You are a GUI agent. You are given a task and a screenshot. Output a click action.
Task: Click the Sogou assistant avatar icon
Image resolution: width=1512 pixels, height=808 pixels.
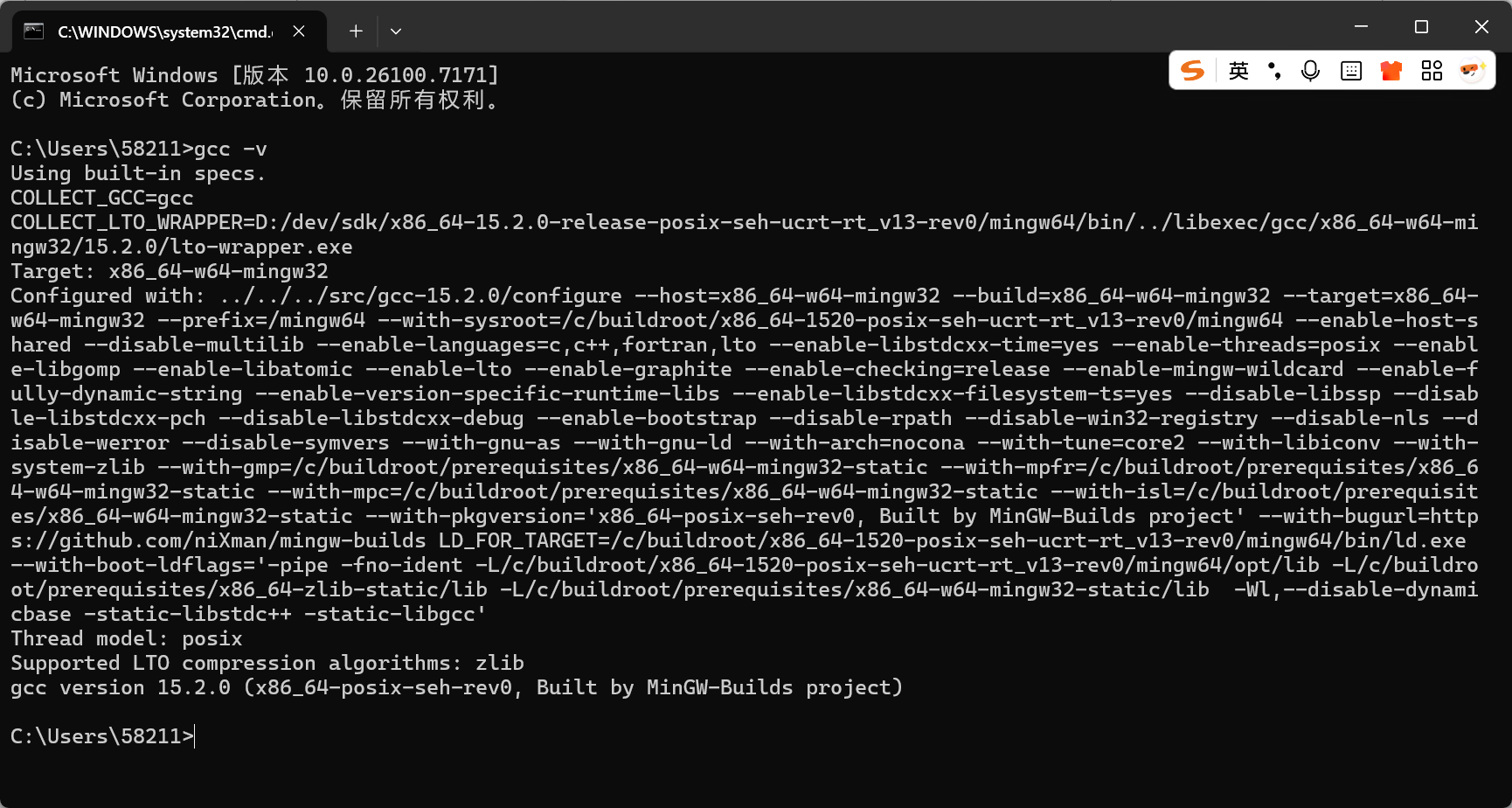[x=1473, y=71]
